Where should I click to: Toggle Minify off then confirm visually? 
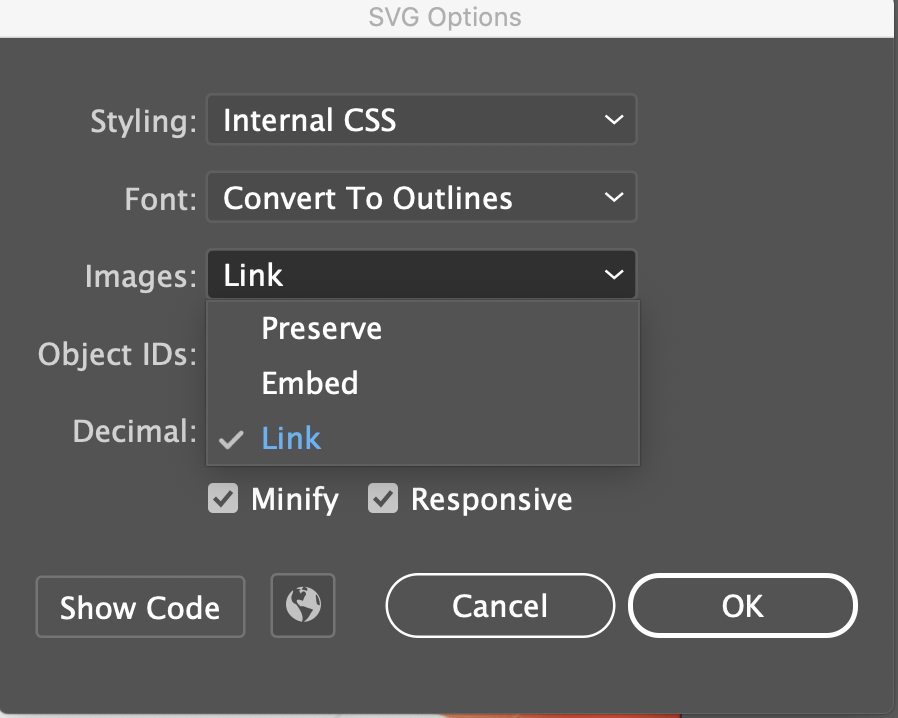coord(222,498)
